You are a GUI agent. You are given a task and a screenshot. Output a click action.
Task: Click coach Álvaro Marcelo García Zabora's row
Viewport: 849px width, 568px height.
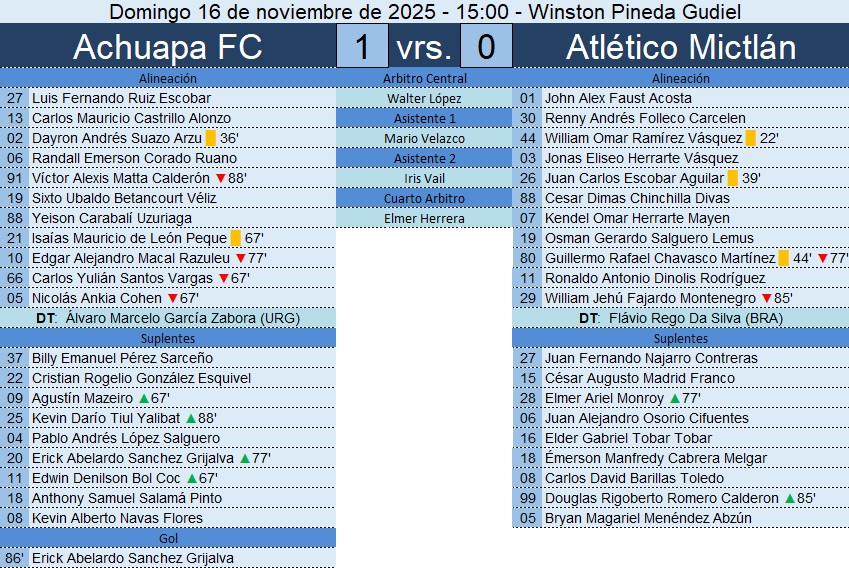pyautogui.click(x=168, y=318)
